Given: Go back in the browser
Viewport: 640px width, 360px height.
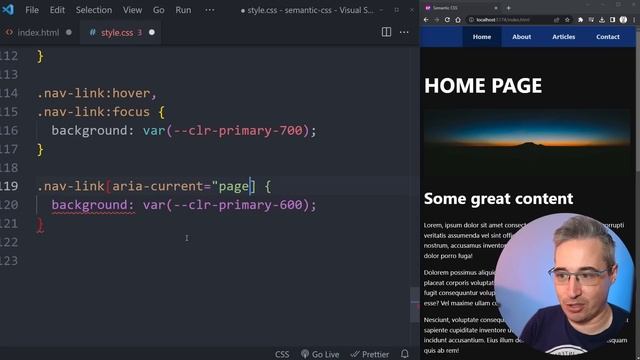Looking at the screenshot, I should (x=426, y=20).
